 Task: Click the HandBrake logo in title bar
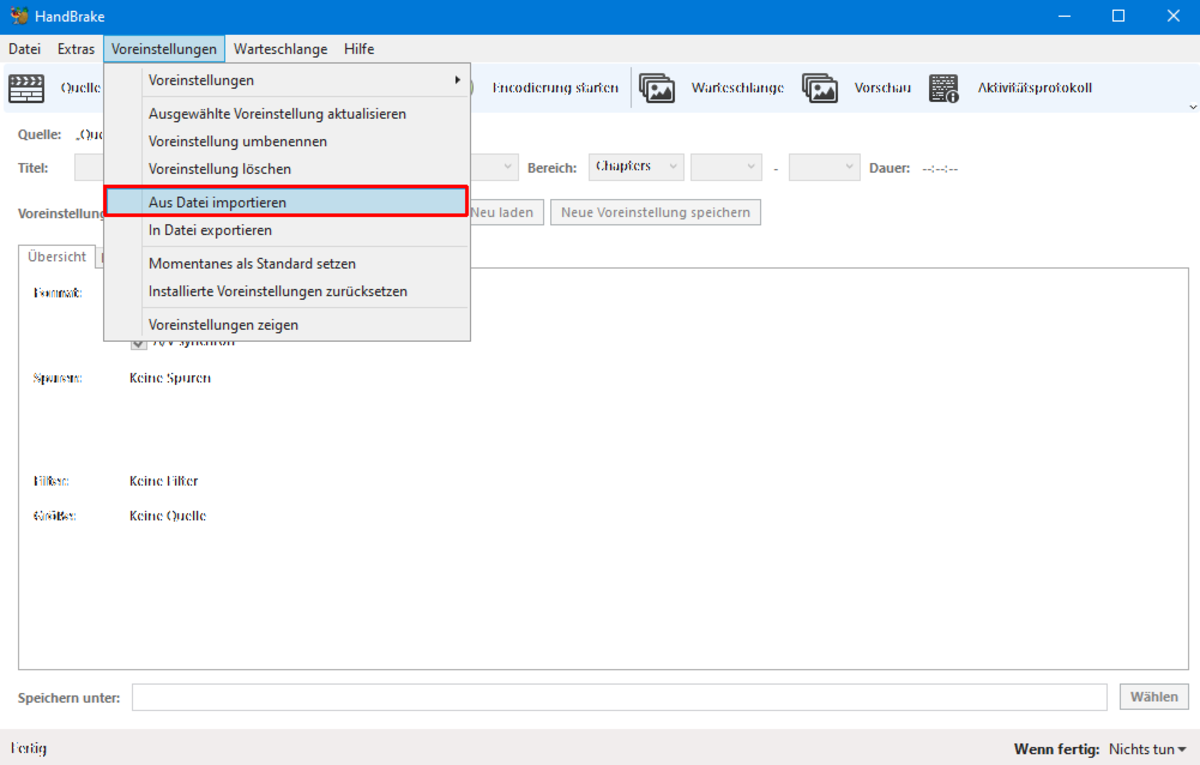pyautogui.click(x=19, y=16)
